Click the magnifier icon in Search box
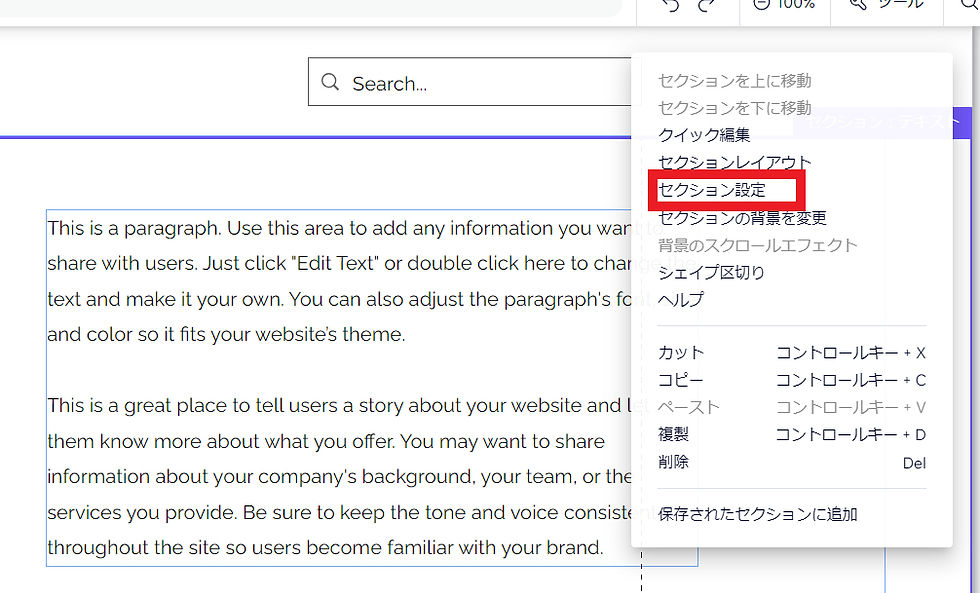 coord(330,82)
